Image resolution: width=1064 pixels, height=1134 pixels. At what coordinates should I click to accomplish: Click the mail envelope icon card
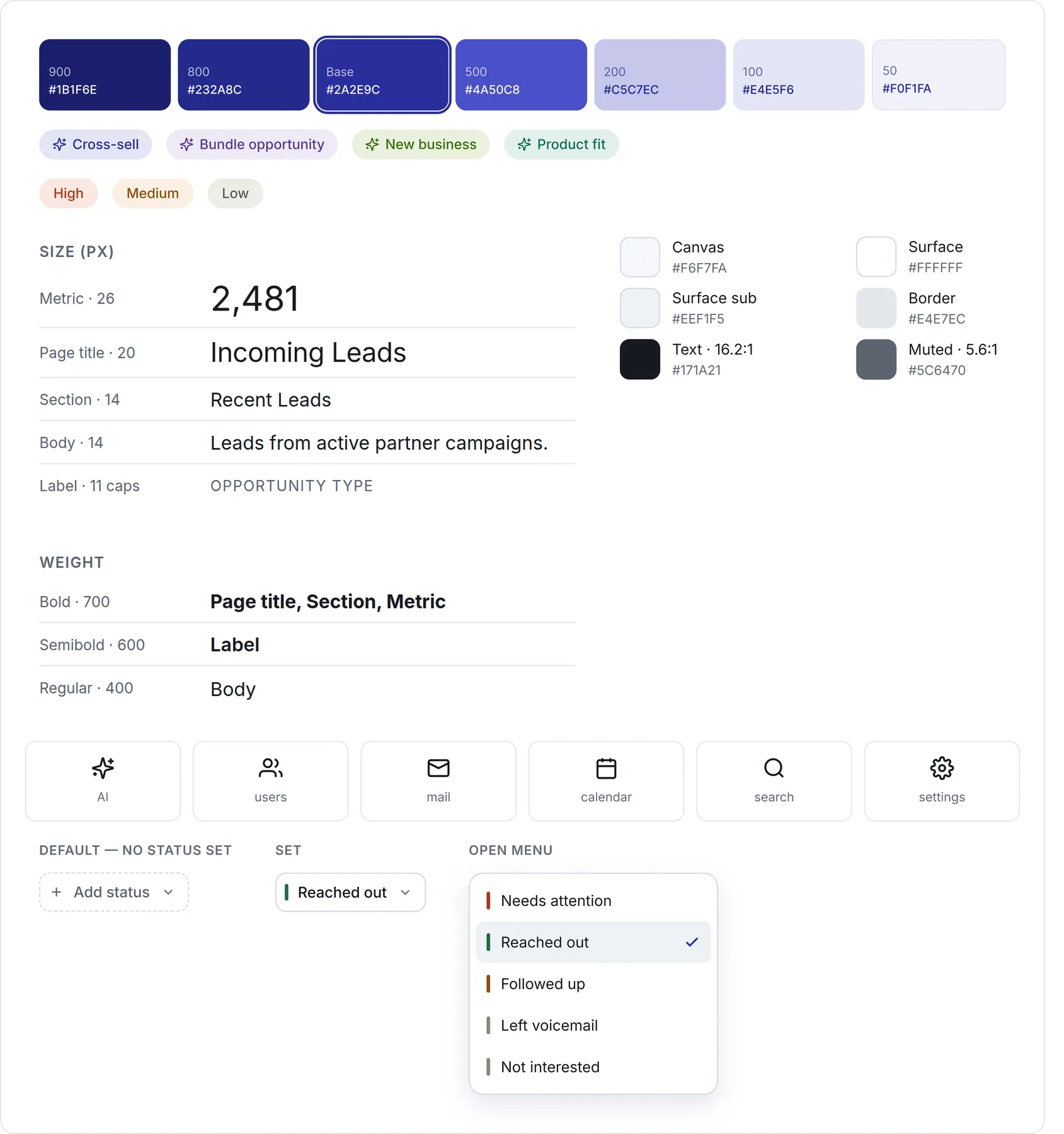[x=438, y=781]
